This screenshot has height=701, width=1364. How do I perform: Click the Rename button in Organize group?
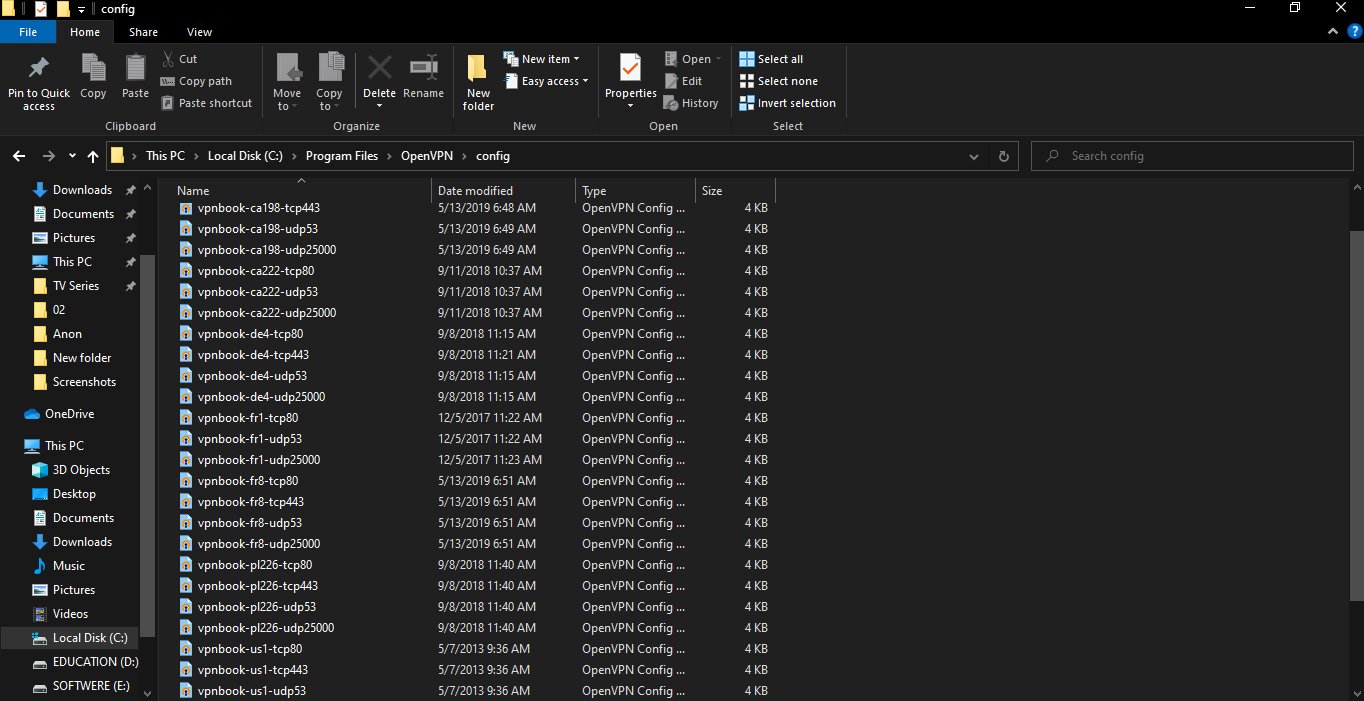coord(423,78)
